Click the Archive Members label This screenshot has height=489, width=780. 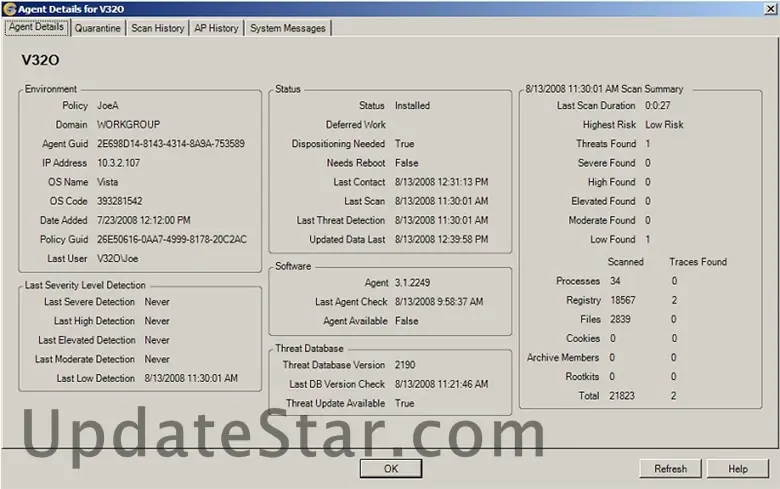tap(563, 358)
